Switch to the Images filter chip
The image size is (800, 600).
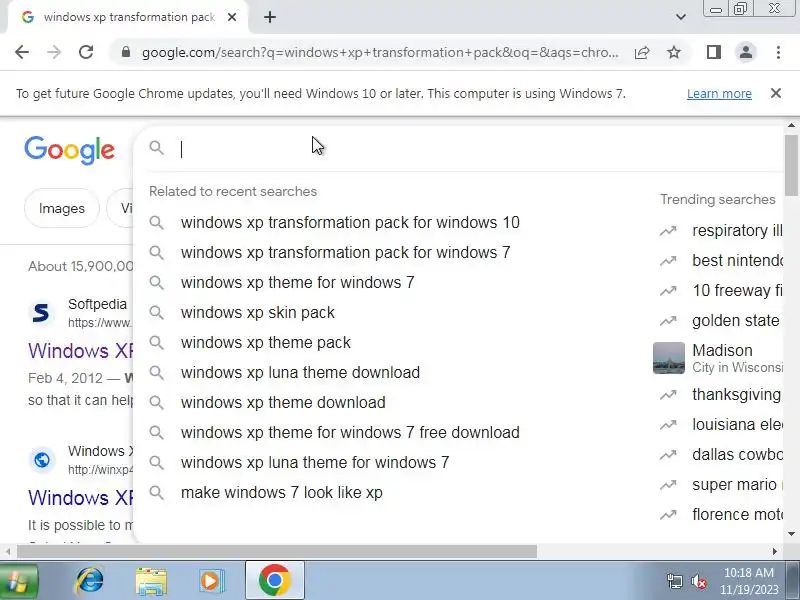[62, 208]
